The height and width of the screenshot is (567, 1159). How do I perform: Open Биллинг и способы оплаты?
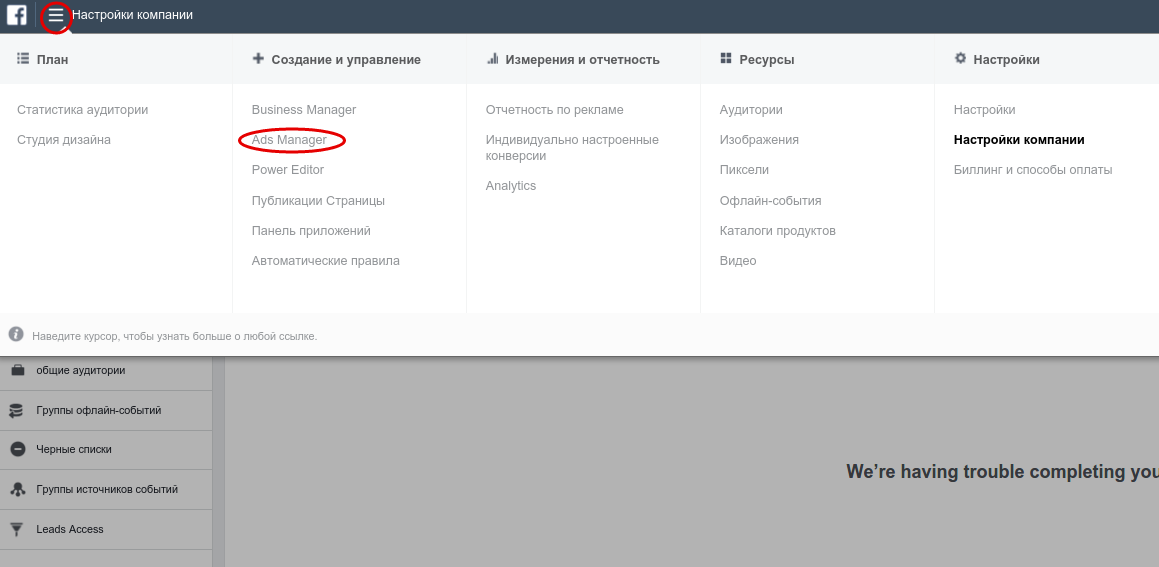coord(1033,170)
